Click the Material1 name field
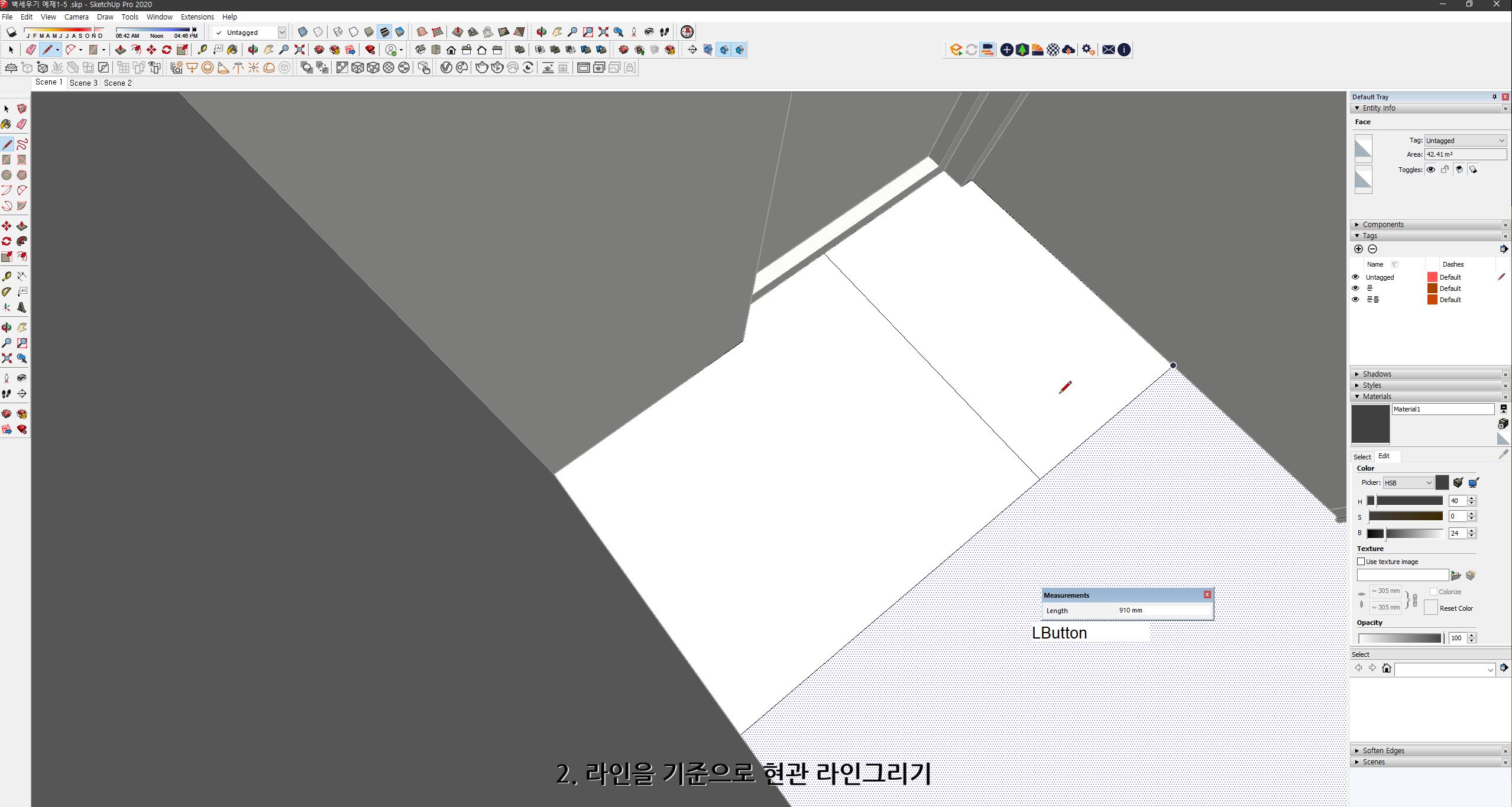 coord(1443,409)
